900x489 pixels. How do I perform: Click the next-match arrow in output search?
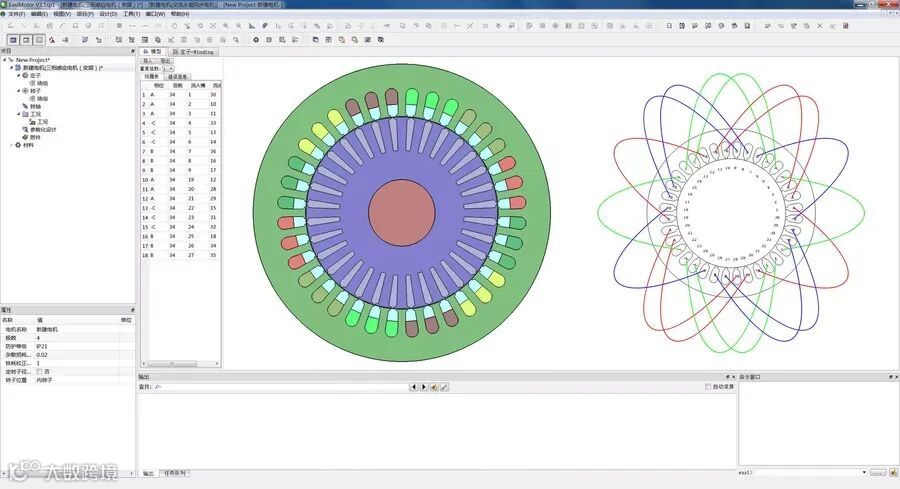click(x=424, y=387)
